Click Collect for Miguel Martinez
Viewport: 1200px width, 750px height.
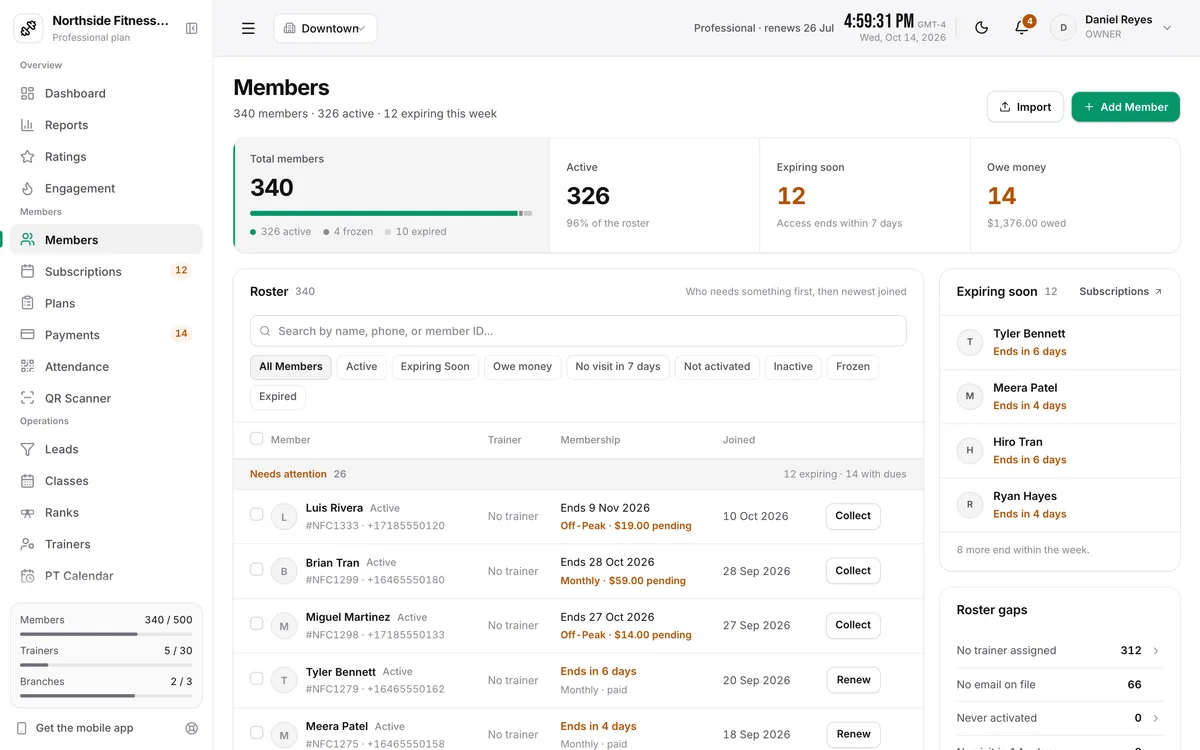click(x=853, y=625)
